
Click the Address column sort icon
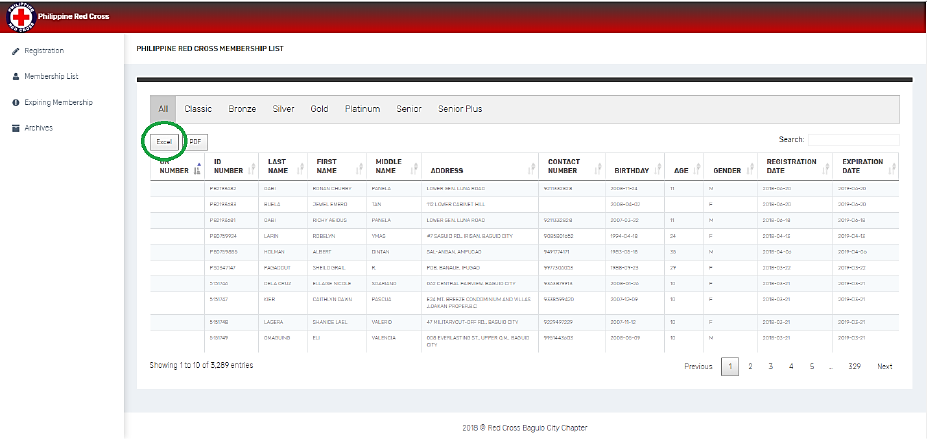click(531, 170)
